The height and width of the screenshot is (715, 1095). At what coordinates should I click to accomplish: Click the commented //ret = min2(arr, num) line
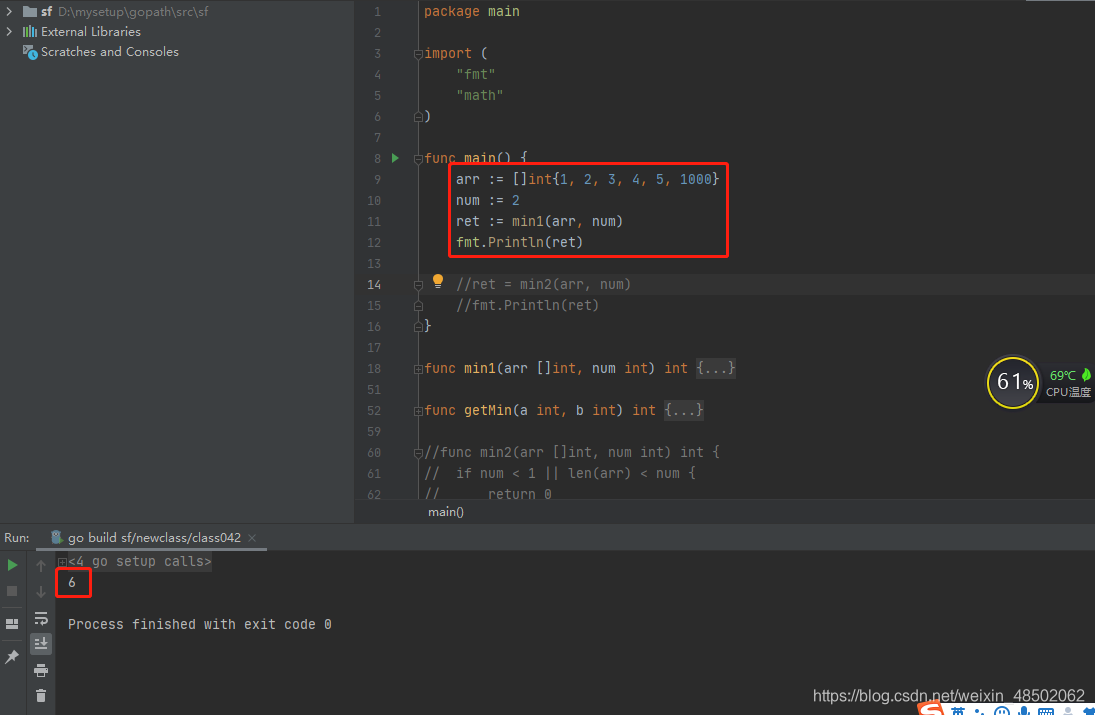pyautogui.click(x=543, y=284)
